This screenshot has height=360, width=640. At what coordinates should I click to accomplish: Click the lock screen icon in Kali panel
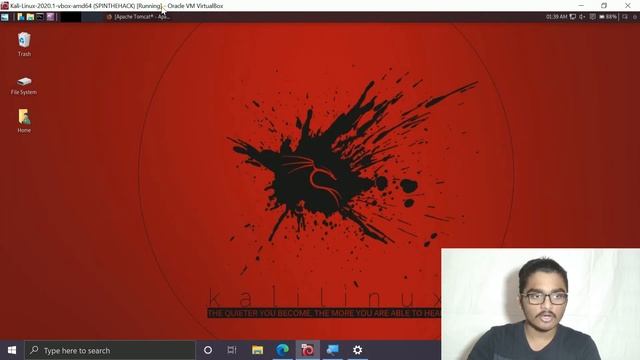625,17
